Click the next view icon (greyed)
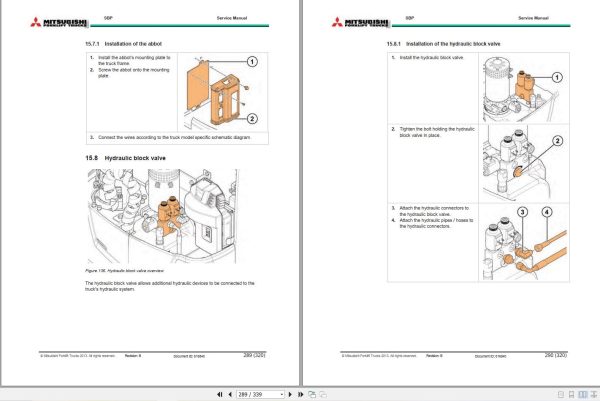This screenshot has height=401, width=600. [323, 394]
